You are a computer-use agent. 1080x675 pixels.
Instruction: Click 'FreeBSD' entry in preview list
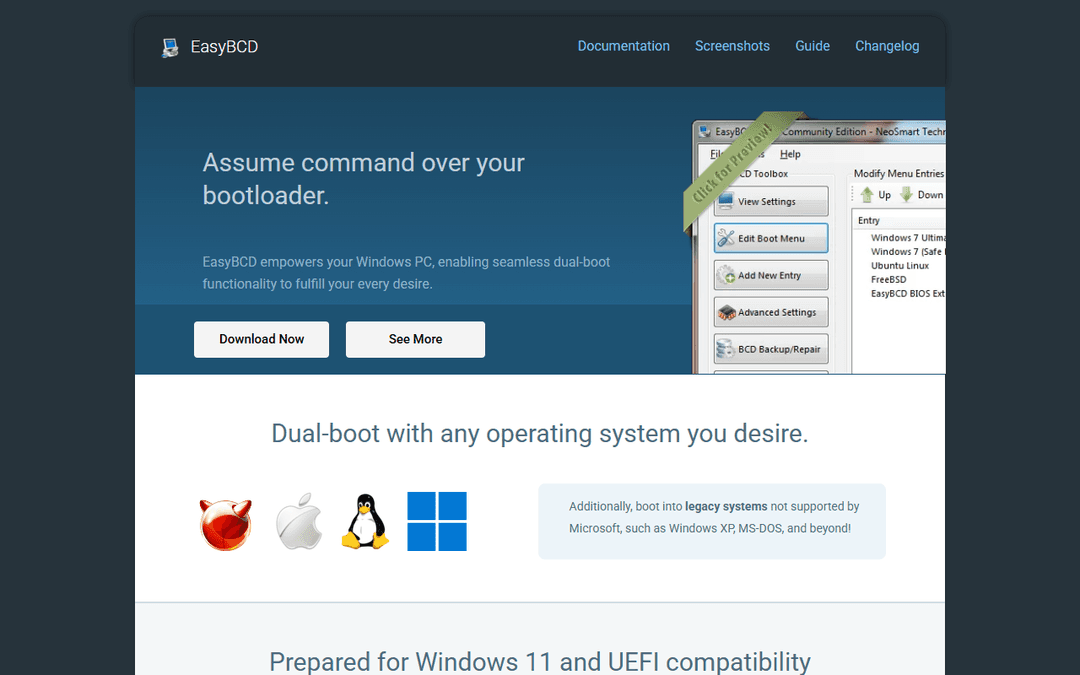(889, 280)
